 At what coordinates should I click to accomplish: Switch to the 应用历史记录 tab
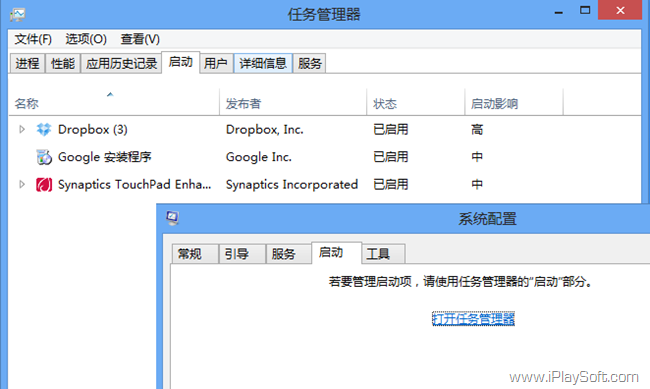(121, 63)
